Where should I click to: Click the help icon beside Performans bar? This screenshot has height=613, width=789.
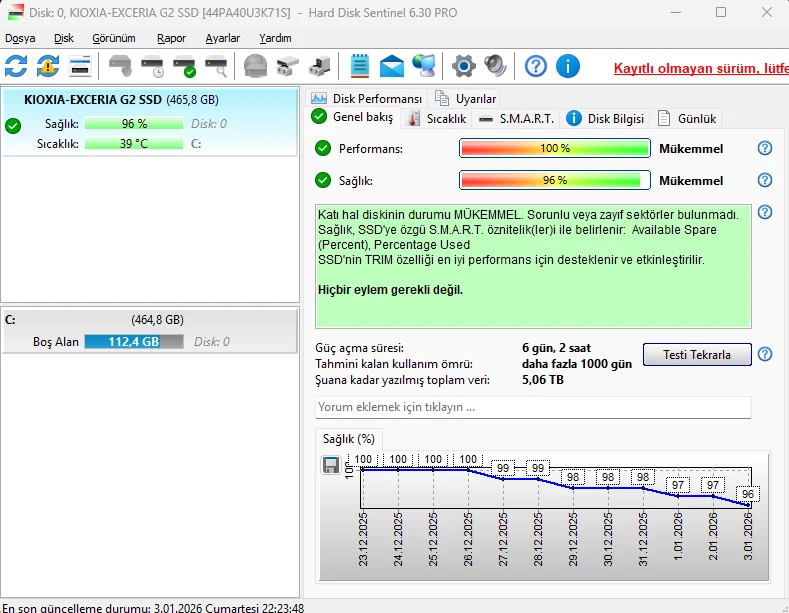coord(765,148)
